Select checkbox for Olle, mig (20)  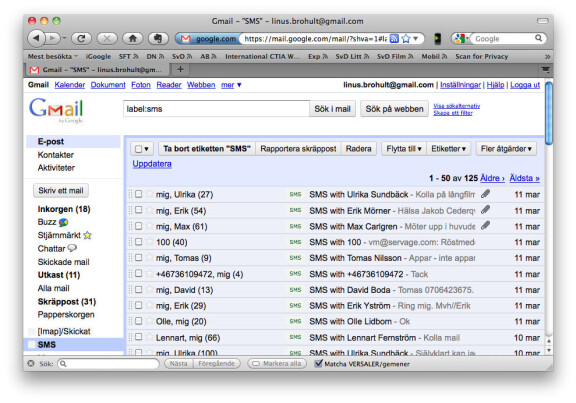coord(138,321)
